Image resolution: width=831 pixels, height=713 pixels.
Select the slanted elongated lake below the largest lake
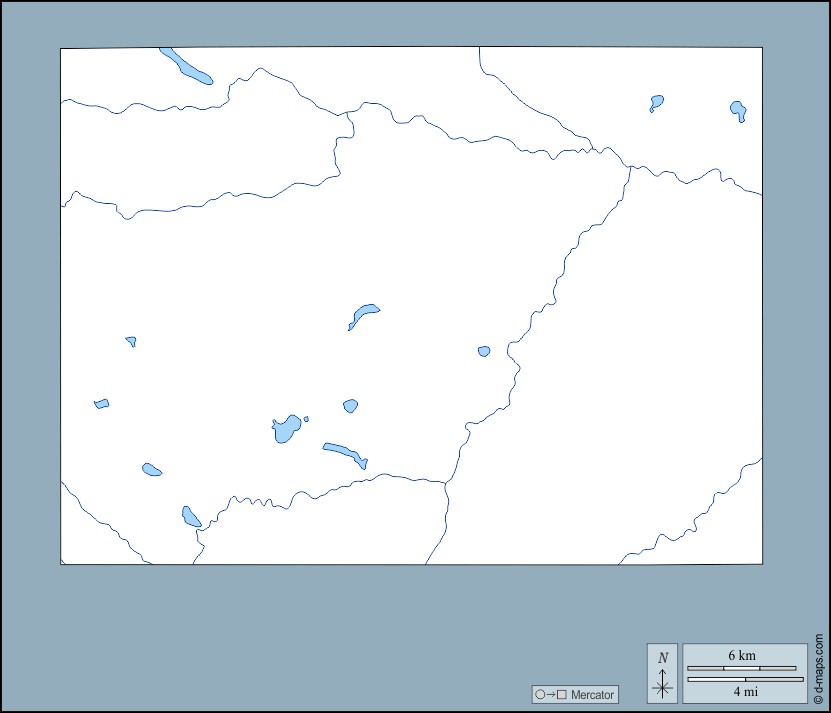345,454
